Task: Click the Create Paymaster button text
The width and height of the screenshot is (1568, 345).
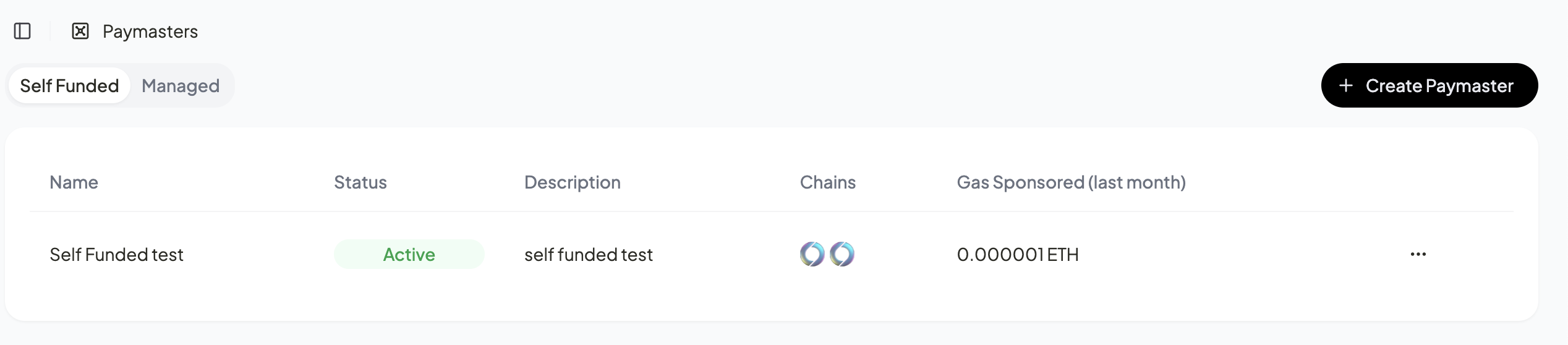Action: tap(1439, 85)
